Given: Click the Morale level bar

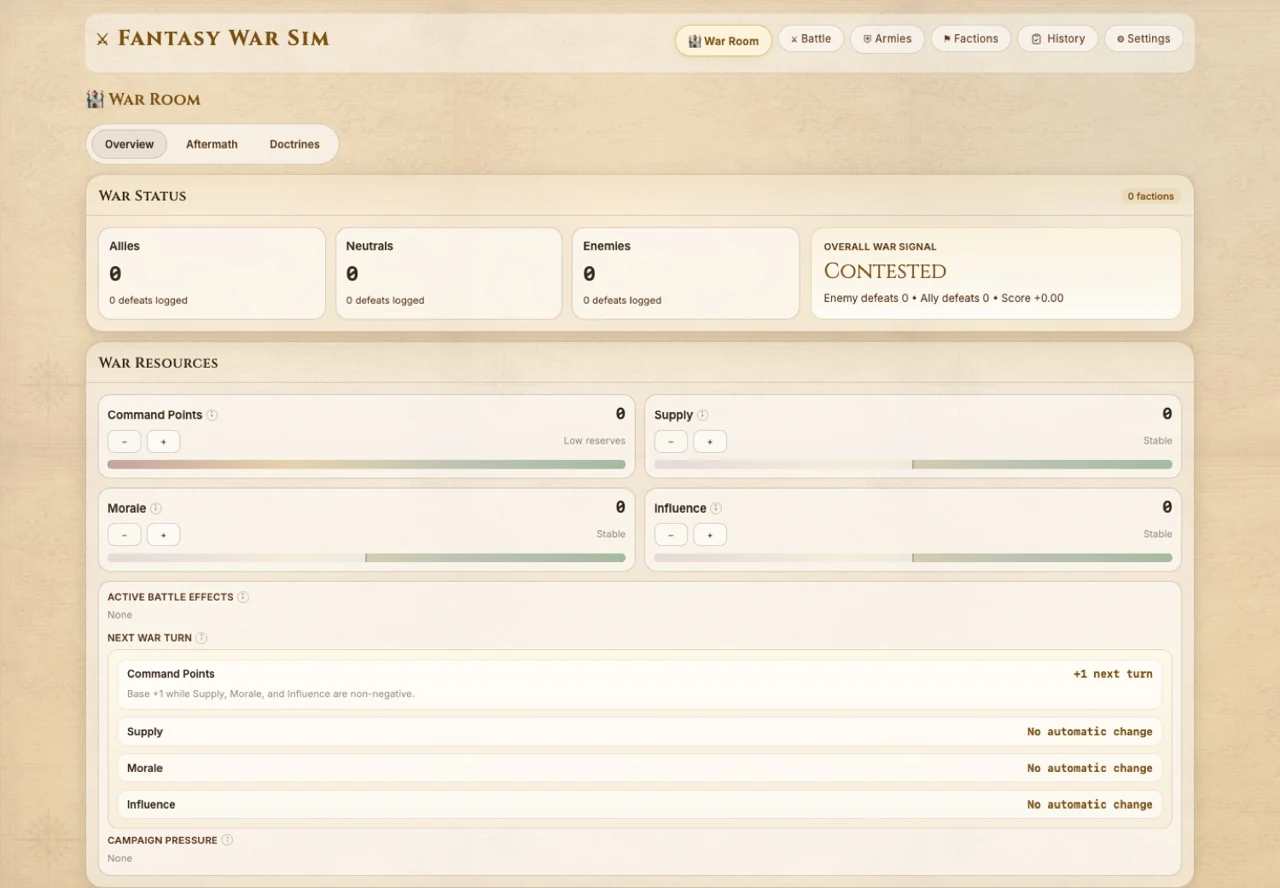Looking at the screenshot, I should [x=366, y=558].
